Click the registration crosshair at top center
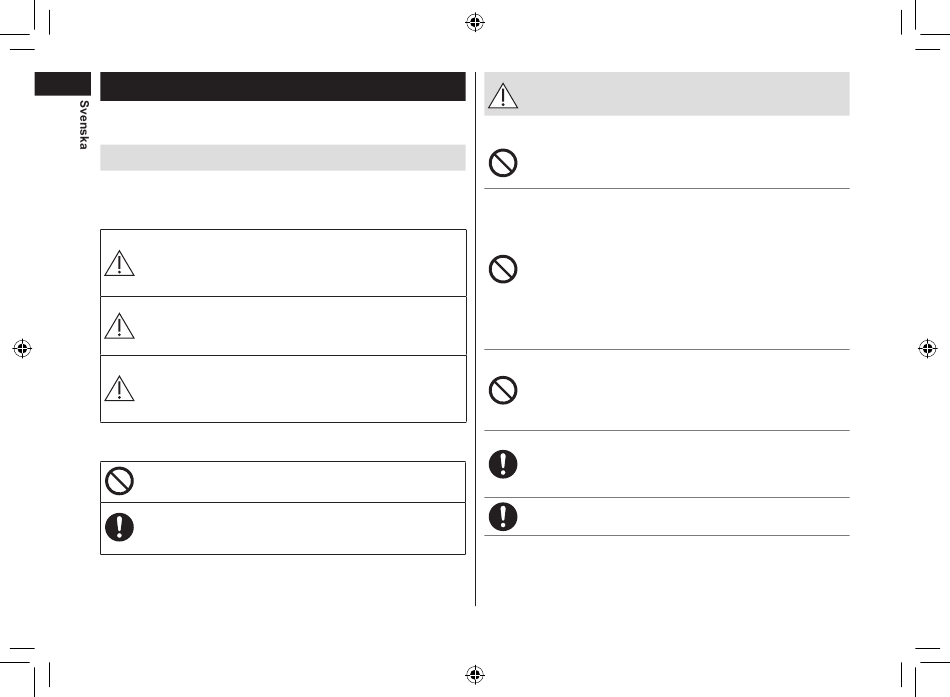Image resolution: width=950 pixels, height=697 pixels. 475,22
